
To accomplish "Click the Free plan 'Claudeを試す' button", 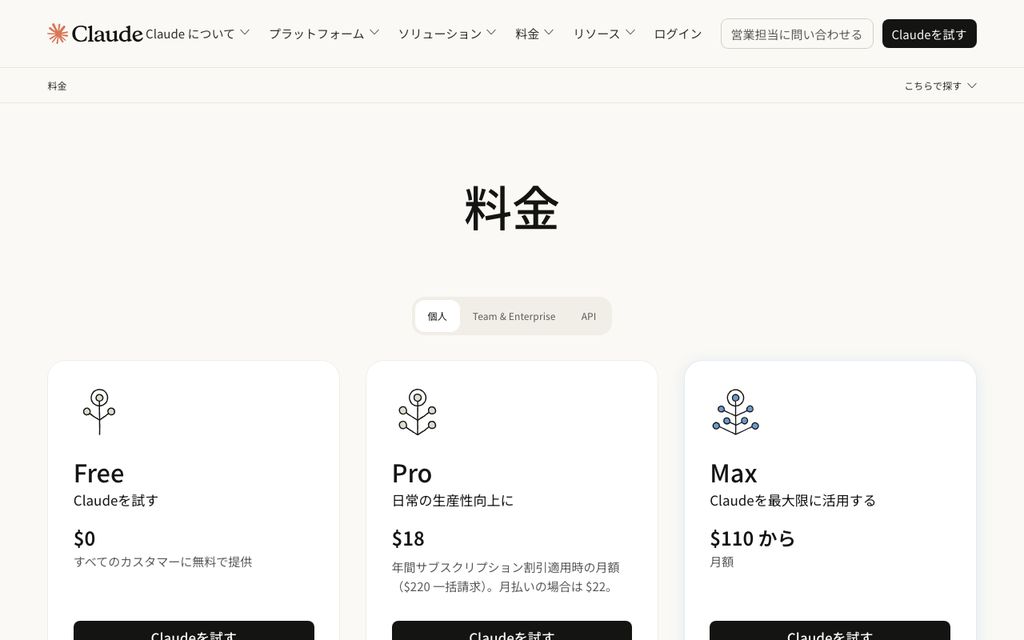I will point(194,631).
